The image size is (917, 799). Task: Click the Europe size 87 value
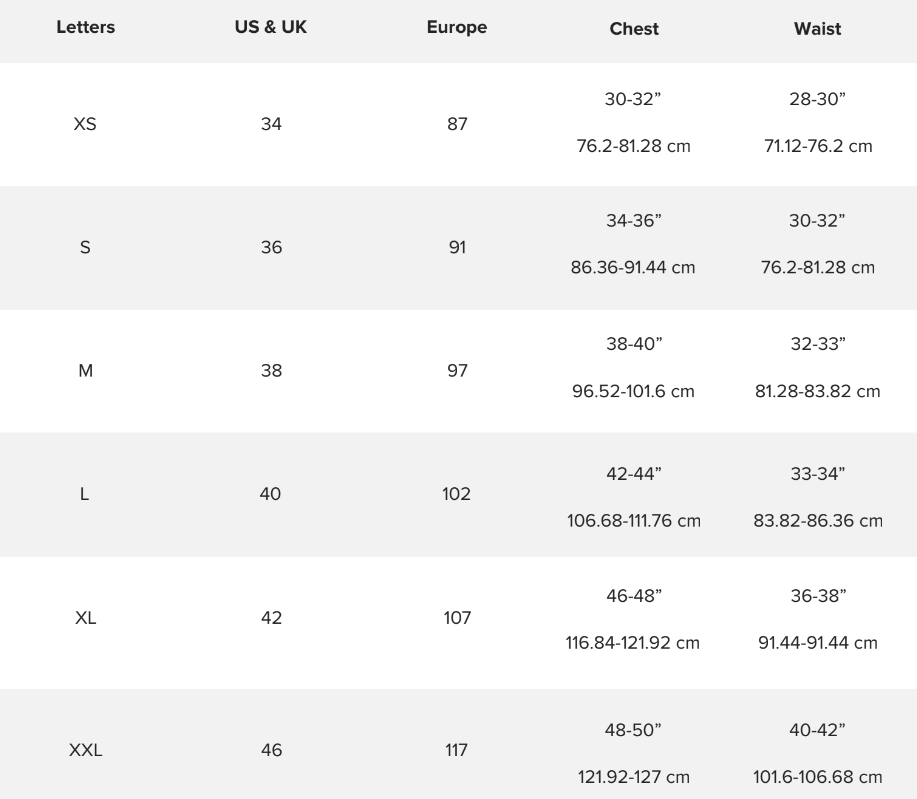[457, 124]
